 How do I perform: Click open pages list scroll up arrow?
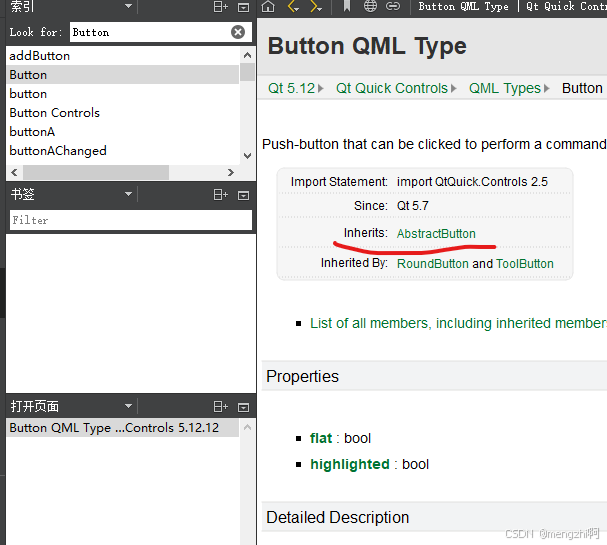coord(247,427)
